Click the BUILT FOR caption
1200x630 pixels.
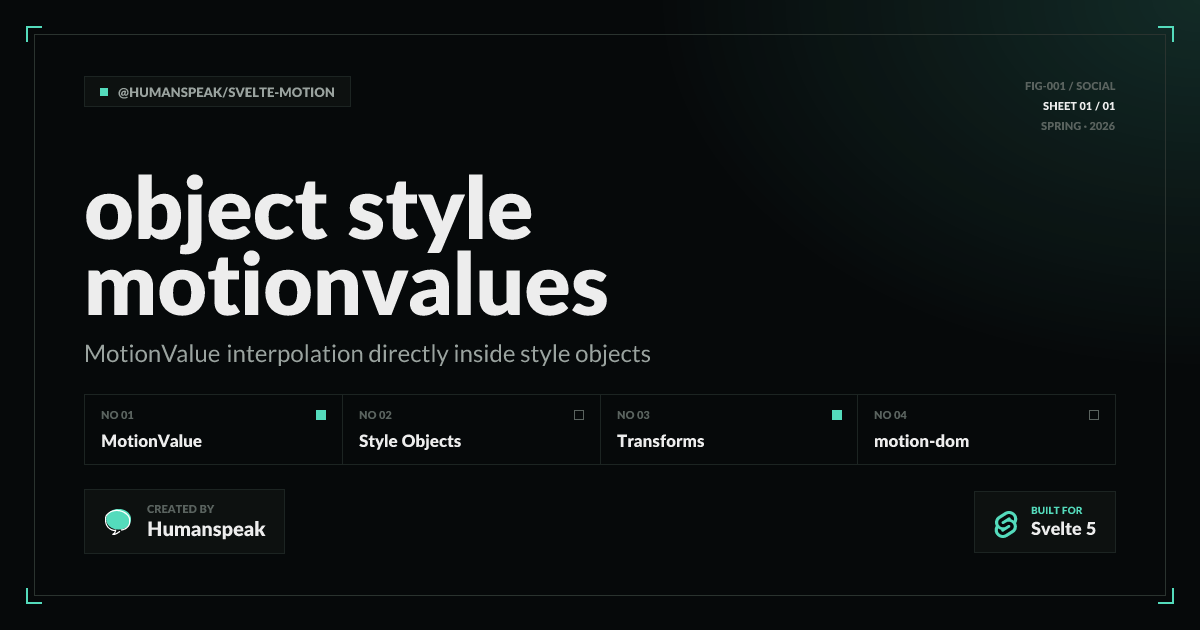click(x=1056, y=510)
